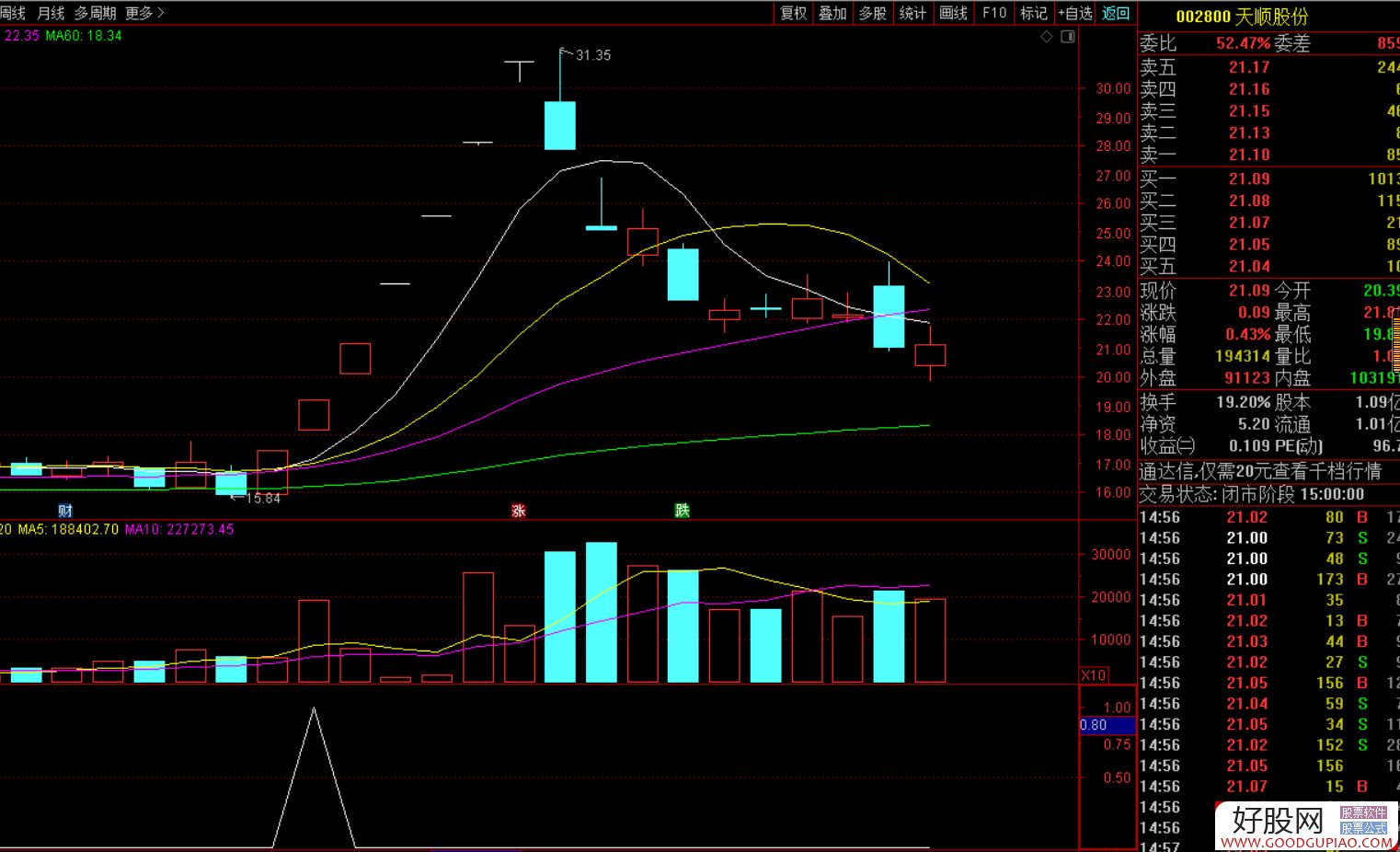
Task: Click the 涨幅 0.43% percent change
Action: click(1247, 335)
